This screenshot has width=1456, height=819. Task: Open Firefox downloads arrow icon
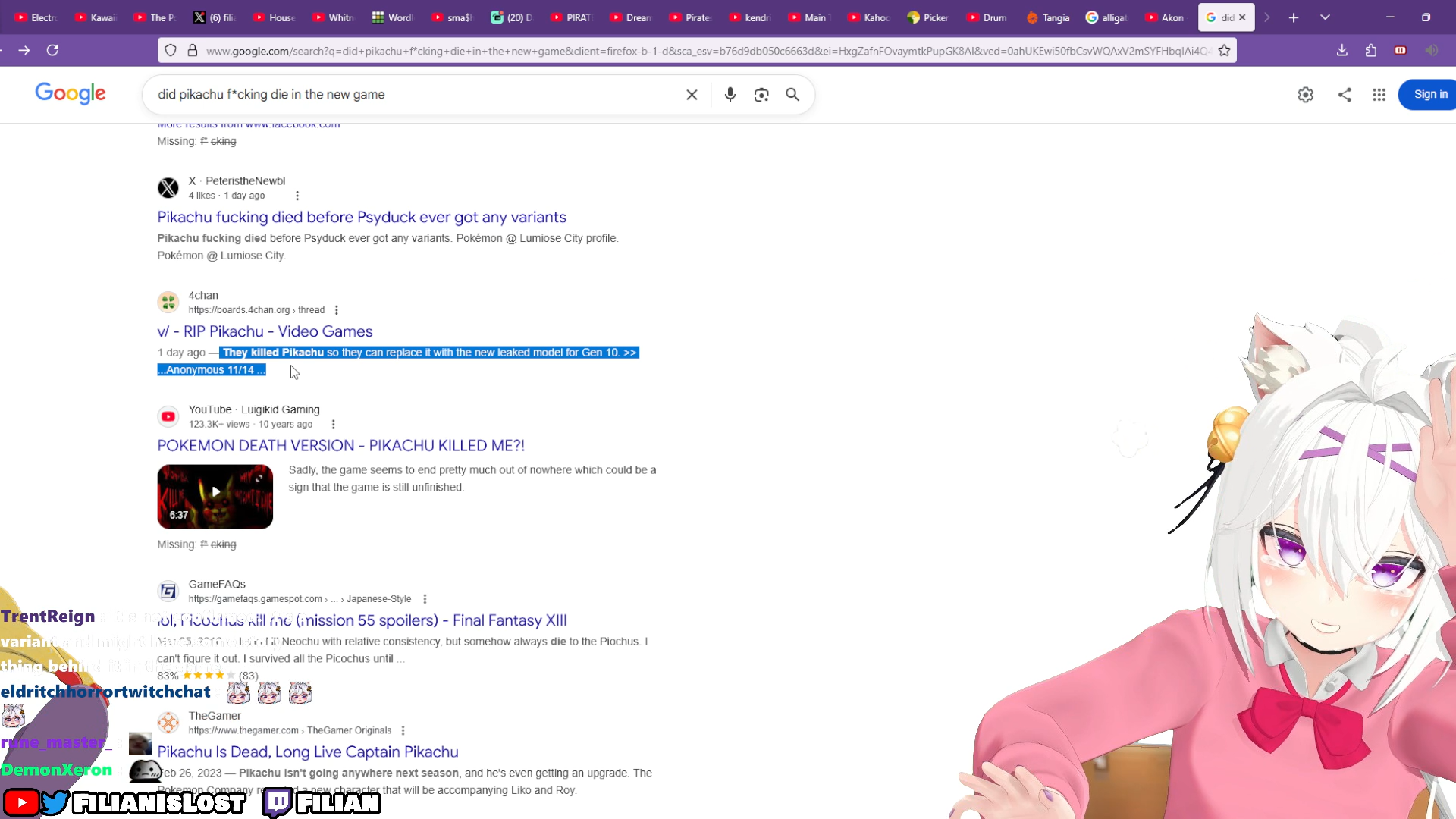point(1341,50)
